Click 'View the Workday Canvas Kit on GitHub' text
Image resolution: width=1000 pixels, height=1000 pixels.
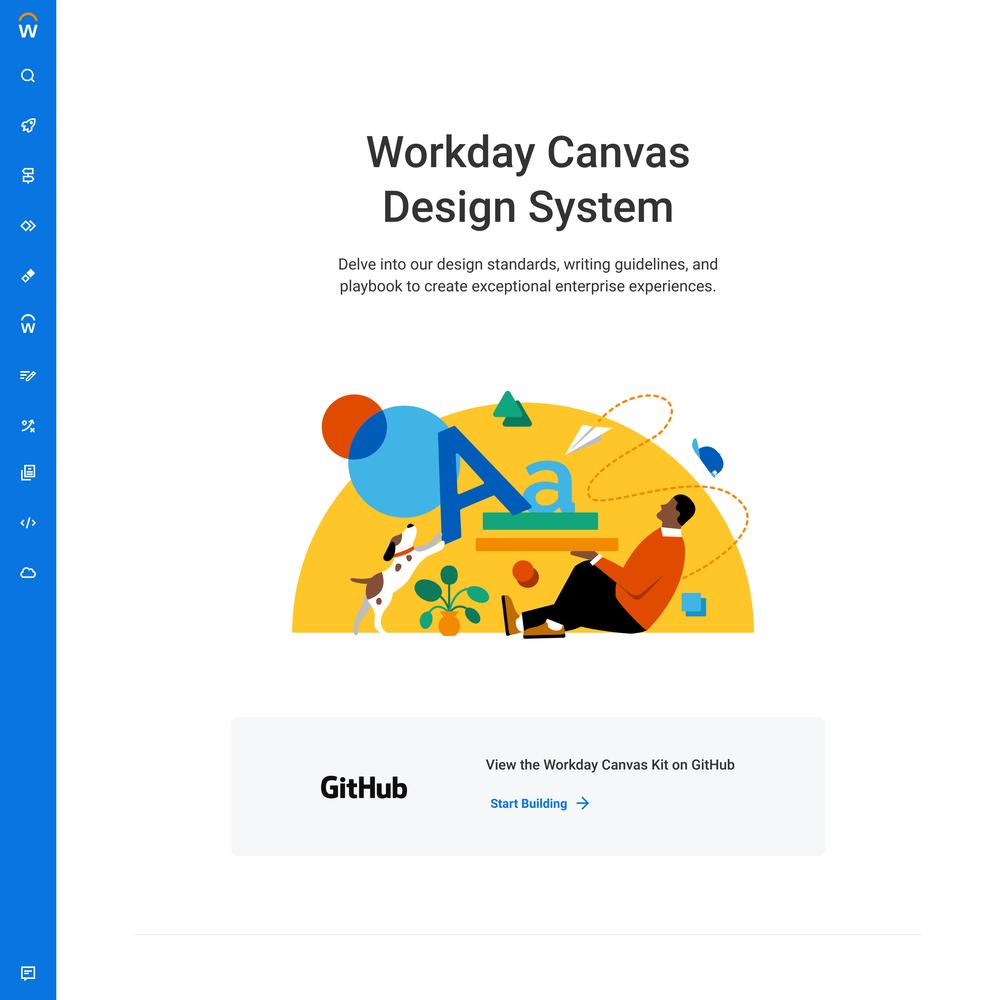[x=610, y=765]
